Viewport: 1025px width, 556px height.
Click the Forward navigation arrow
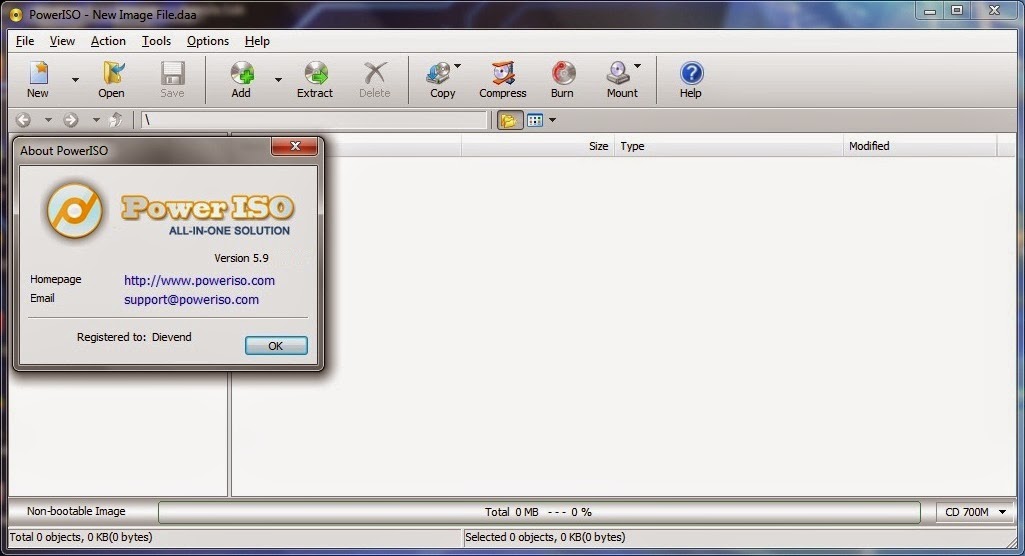tap(71, 120)
